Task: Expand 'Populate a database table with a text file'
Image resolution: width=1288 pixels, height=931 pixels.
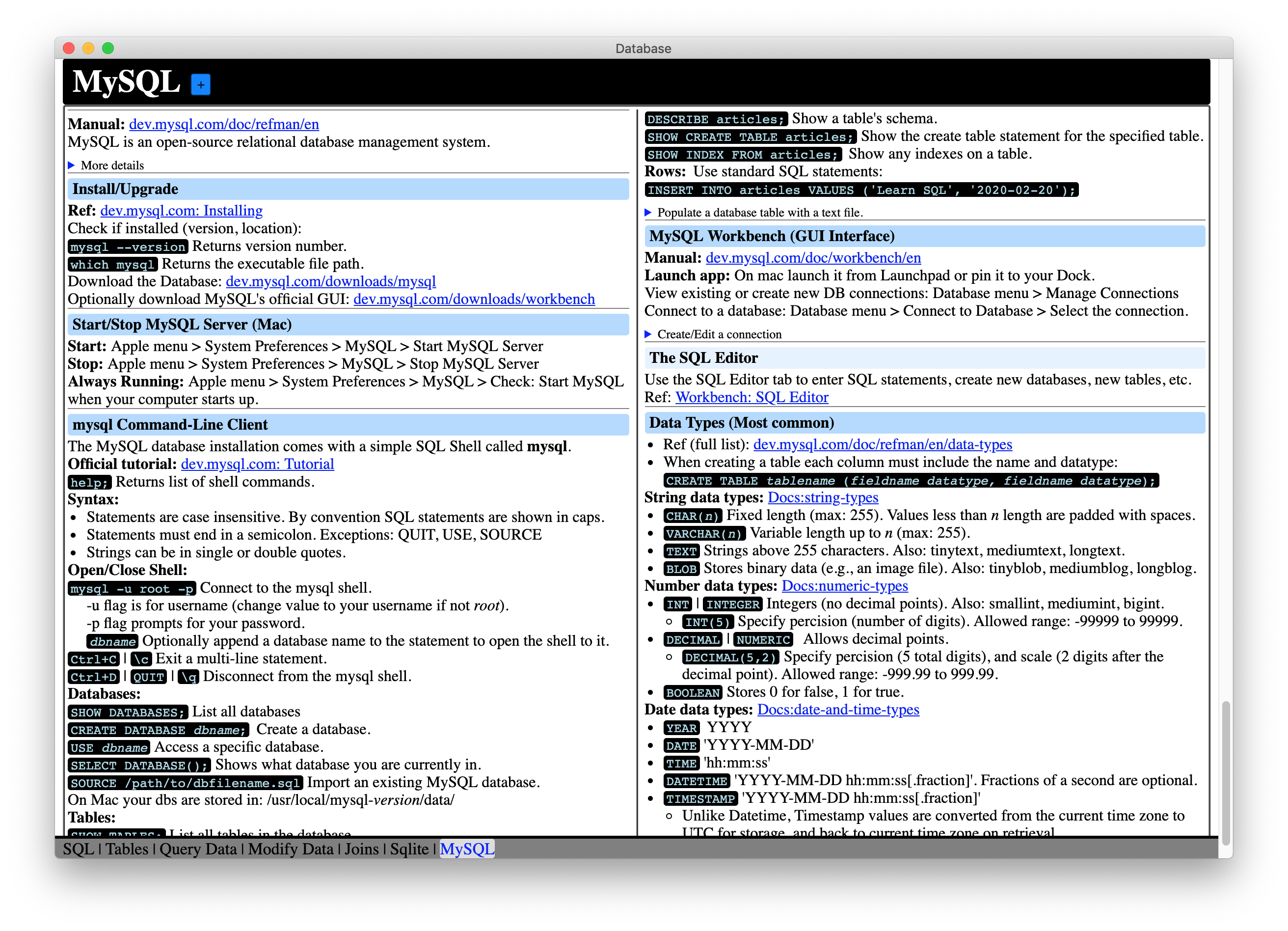Action: coord(648,213)
